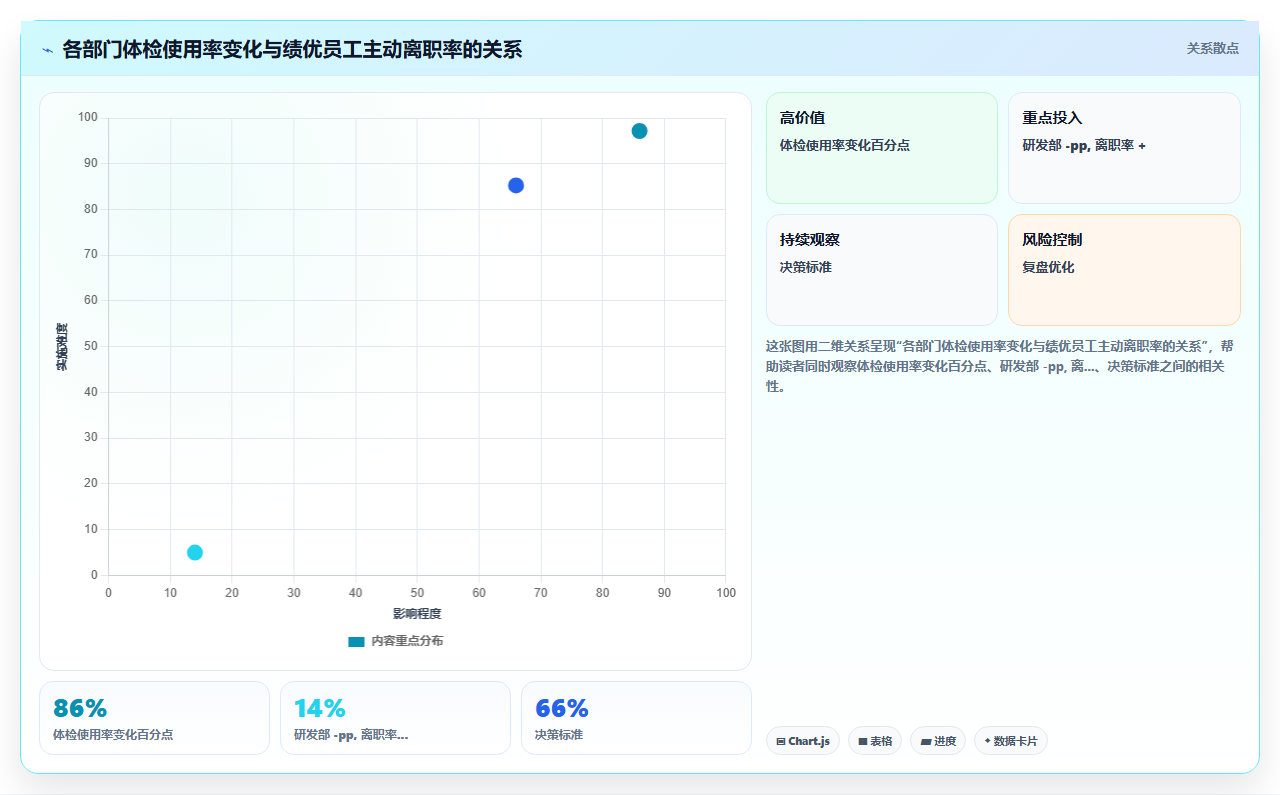1280x795 pixels.
Task: Click the 关系散点 label in header
Action: [x=1212, y=48]
